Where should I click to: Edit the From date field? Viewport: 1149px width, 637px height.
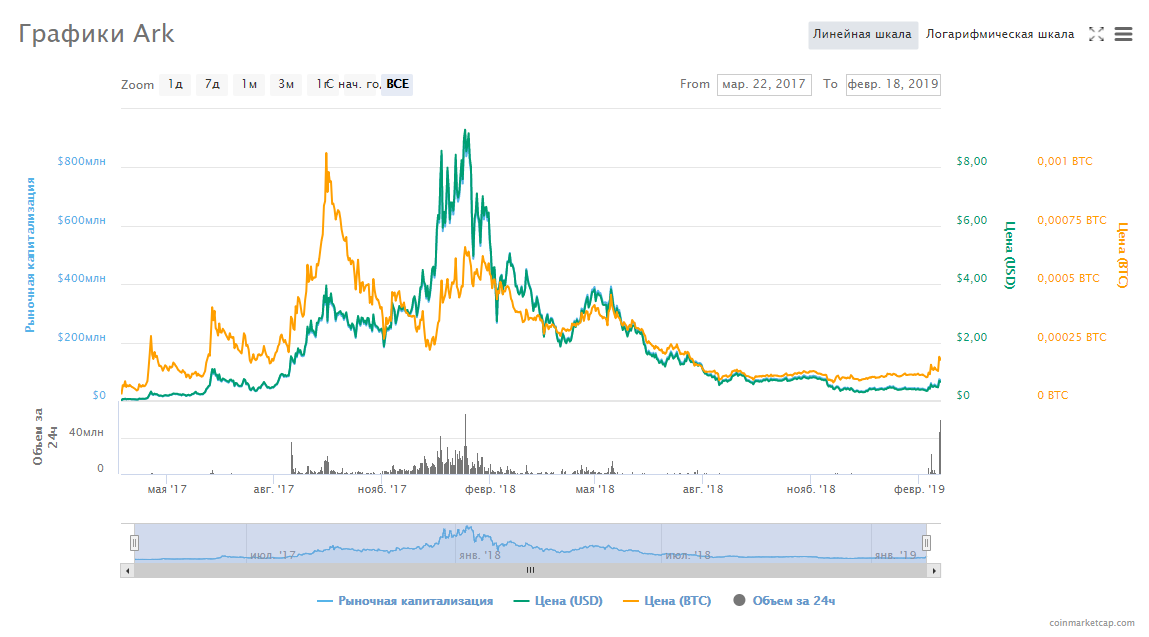(764, 84)
